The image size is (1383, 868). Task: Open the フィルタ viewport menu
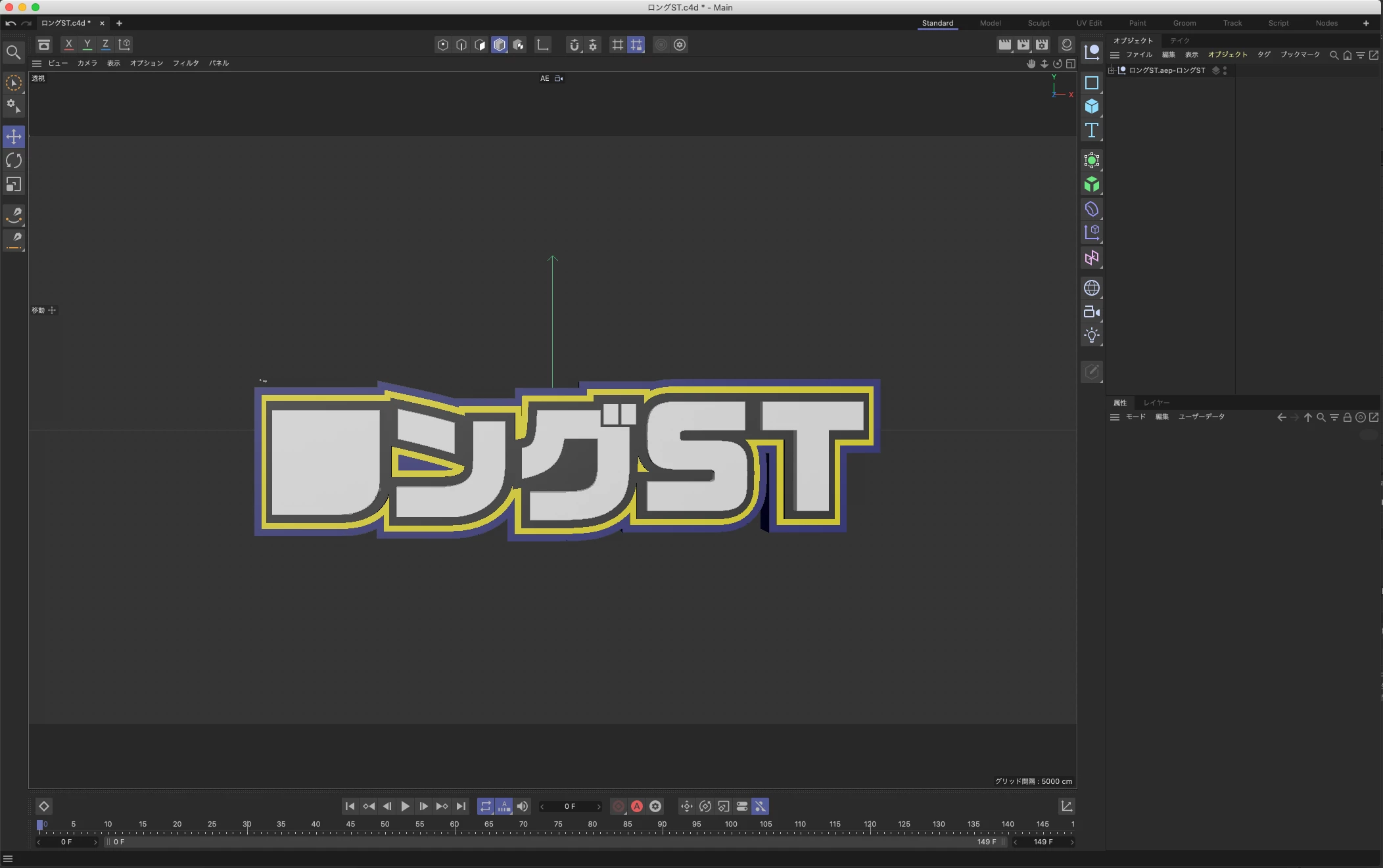(x=185, y=63)
